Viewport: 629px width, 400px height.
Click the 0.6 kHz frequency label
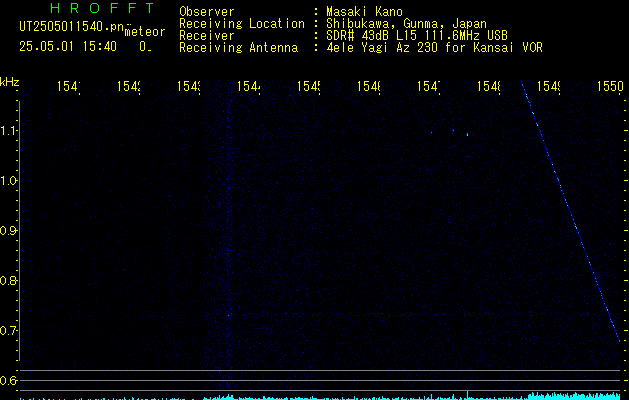click(8, 380)
